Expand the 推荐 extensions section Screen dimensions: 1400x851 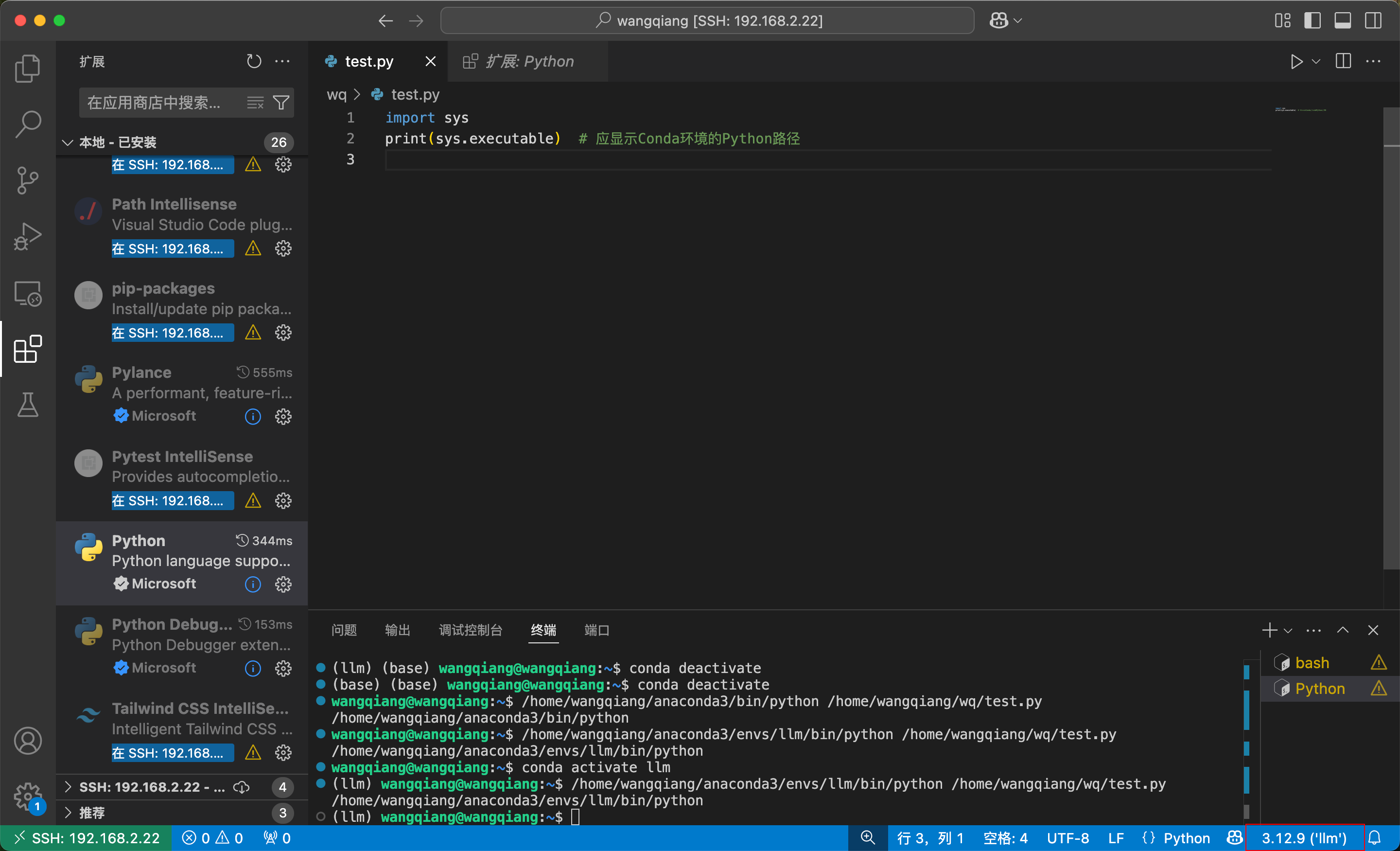point(68,813)
